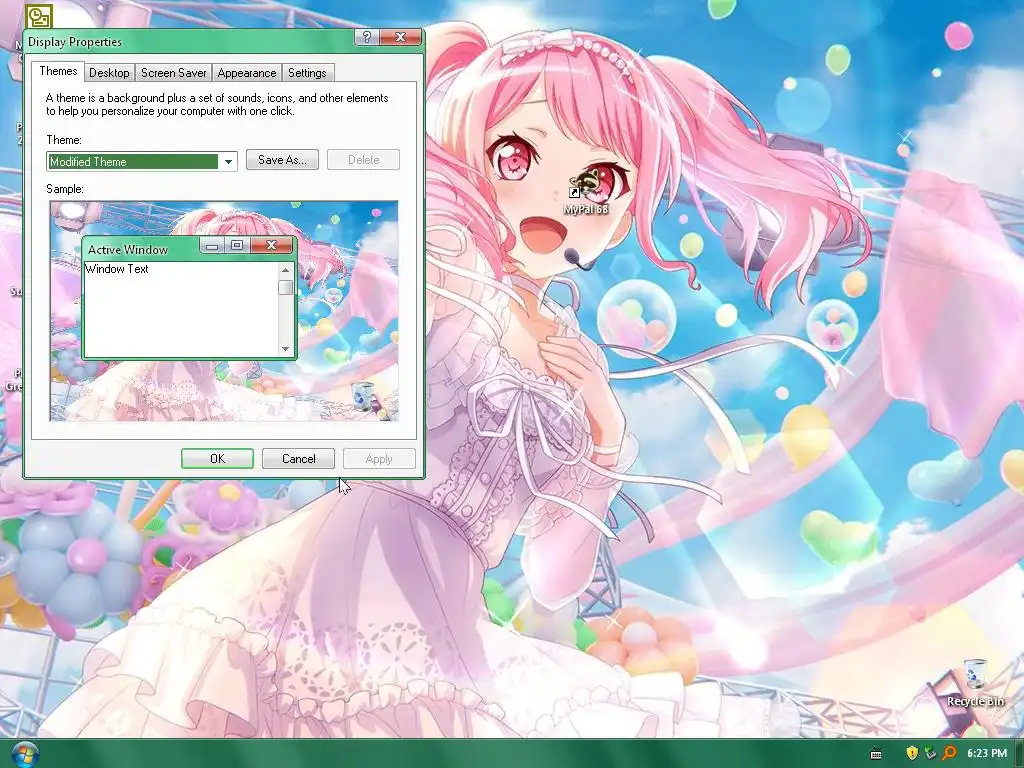Click the Show Desktop strip beside the clock
The height and width of the screenshot is (768, 1024).
tap(1019, 754)
